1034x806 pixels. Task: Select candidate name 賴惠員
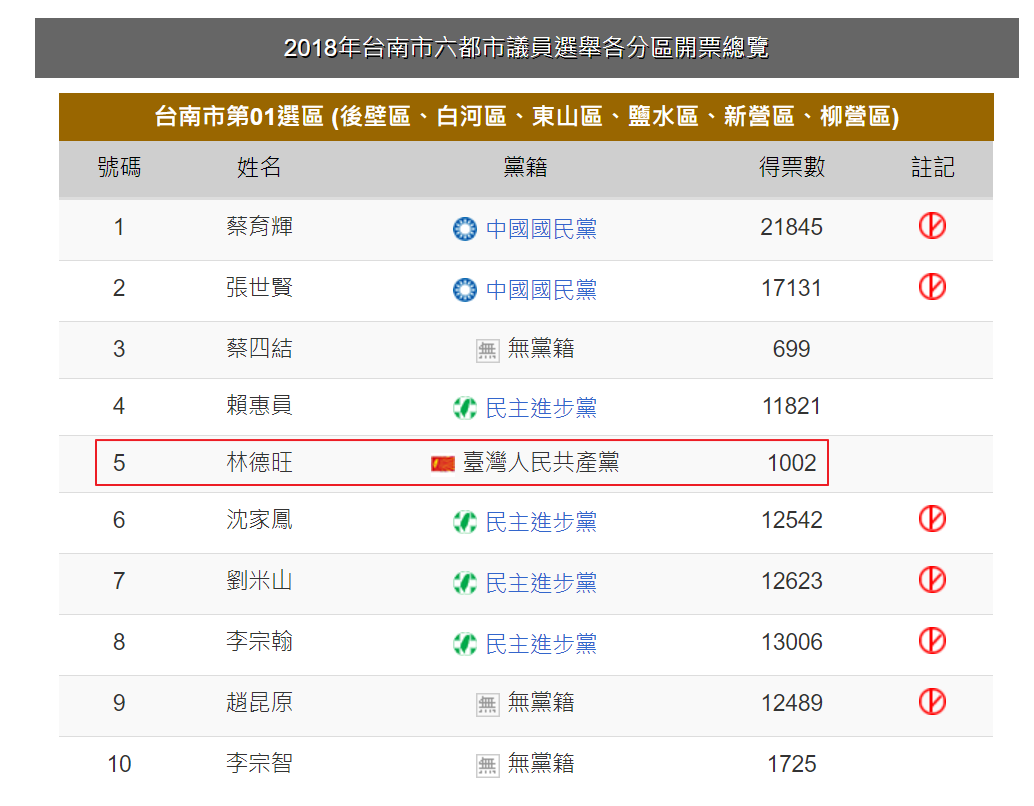tap(259, 405)
